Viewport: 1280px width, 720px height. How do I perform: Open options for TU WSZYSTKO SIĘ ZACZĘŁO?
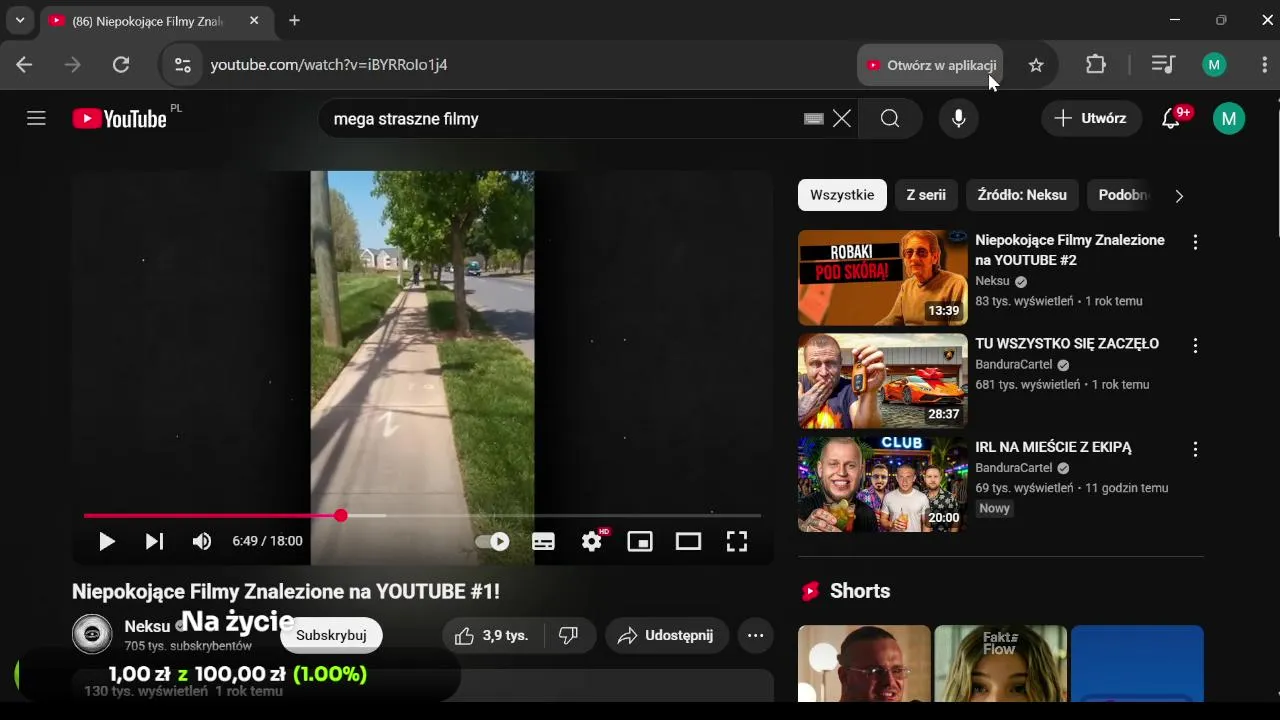coord(1195,345)
